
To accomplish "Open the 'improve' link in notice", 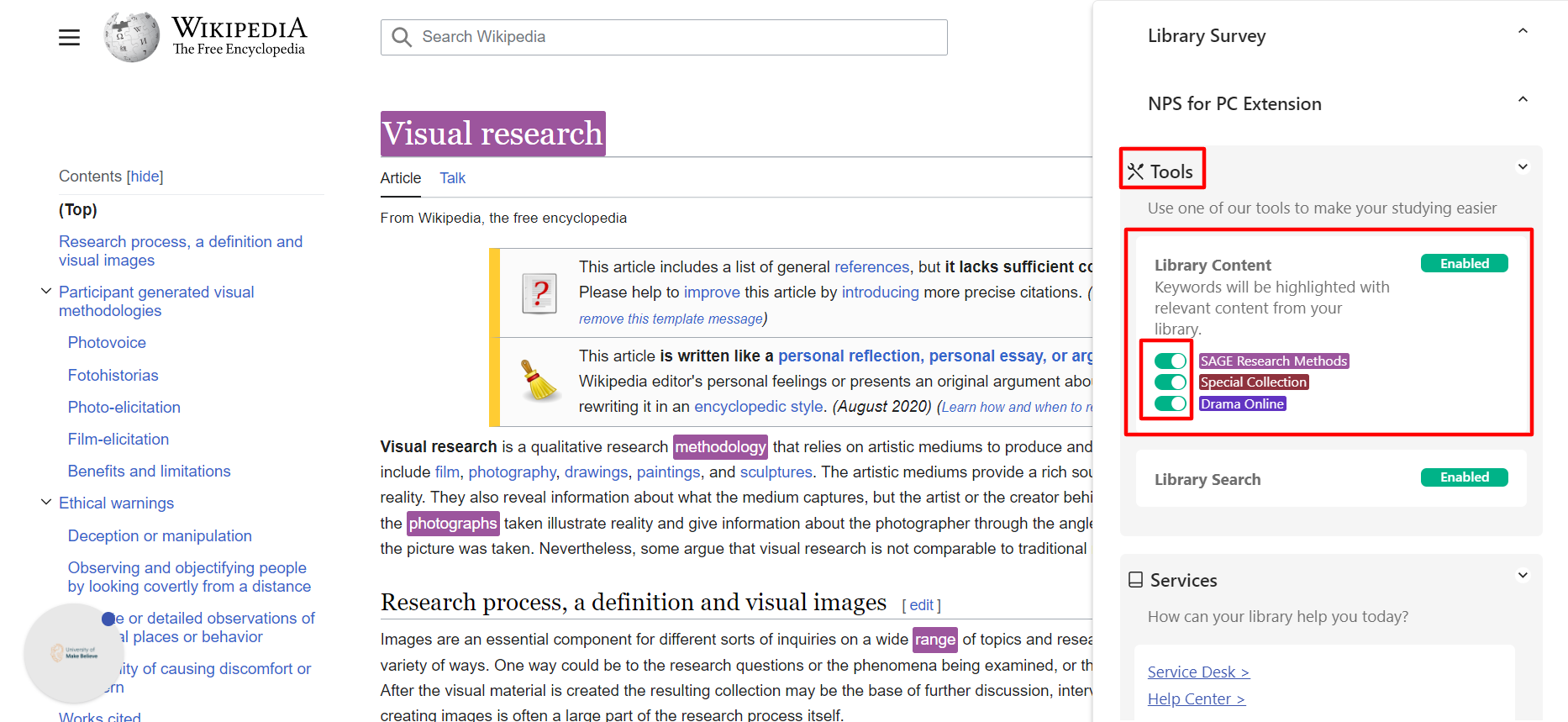I will [x=712, y=292].
